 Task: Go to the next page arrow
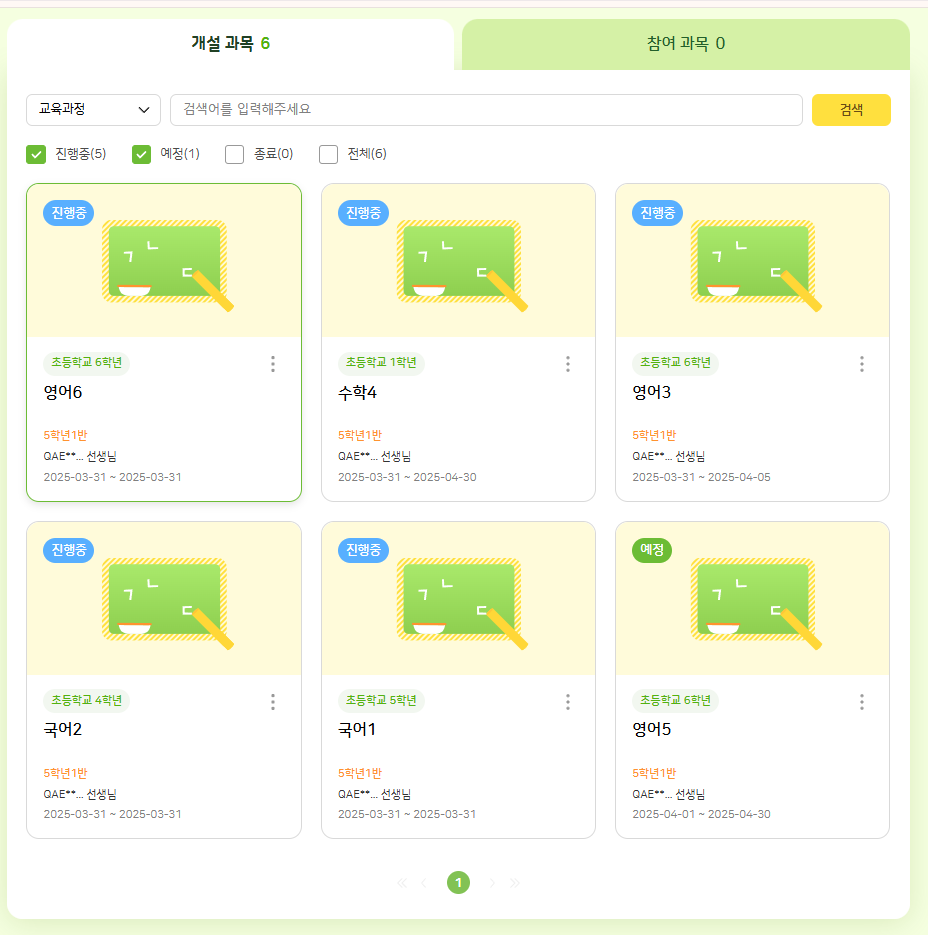[x=492, y=883]
